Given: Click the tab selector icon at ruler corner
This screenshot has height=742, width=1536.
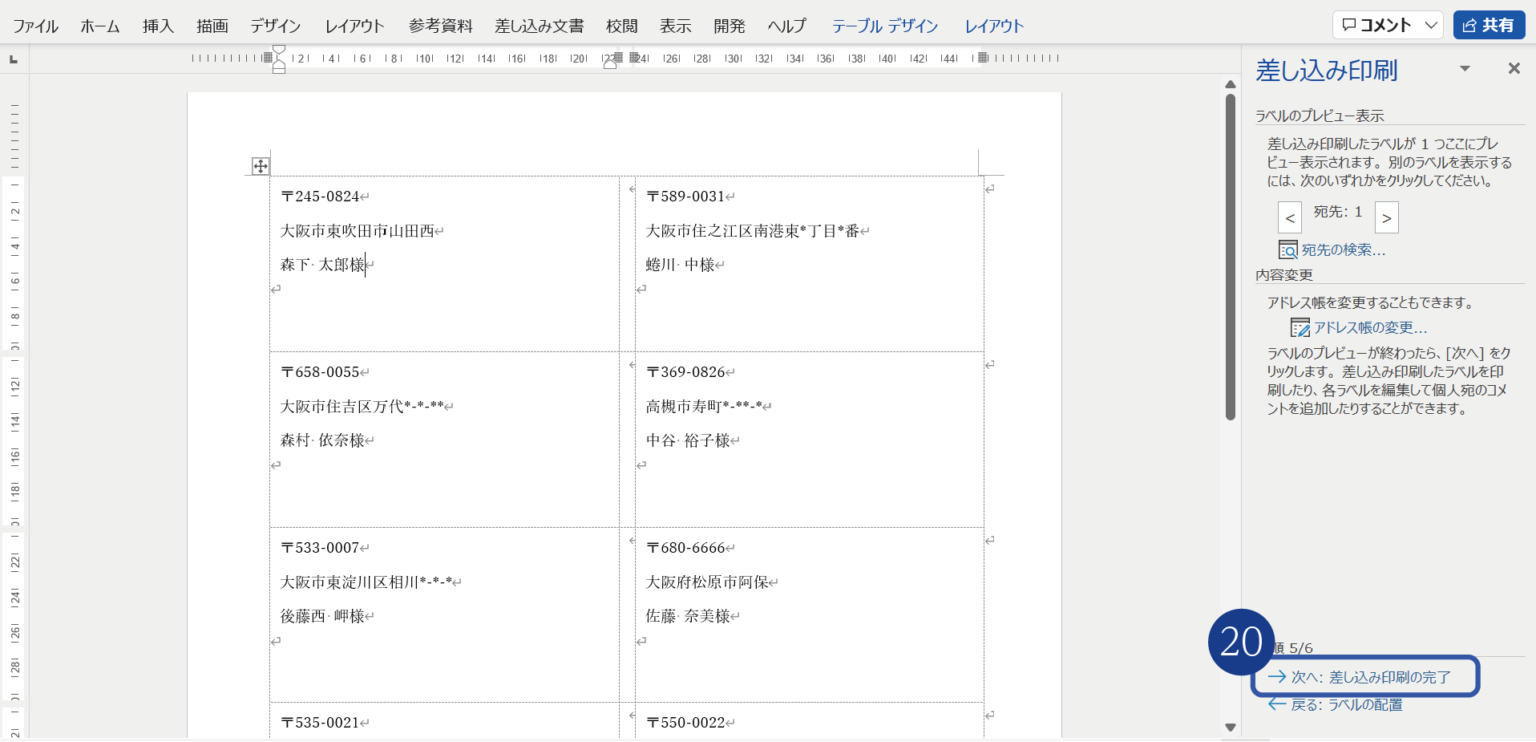Looking at the screenshot, I should (x=14, y=60).
